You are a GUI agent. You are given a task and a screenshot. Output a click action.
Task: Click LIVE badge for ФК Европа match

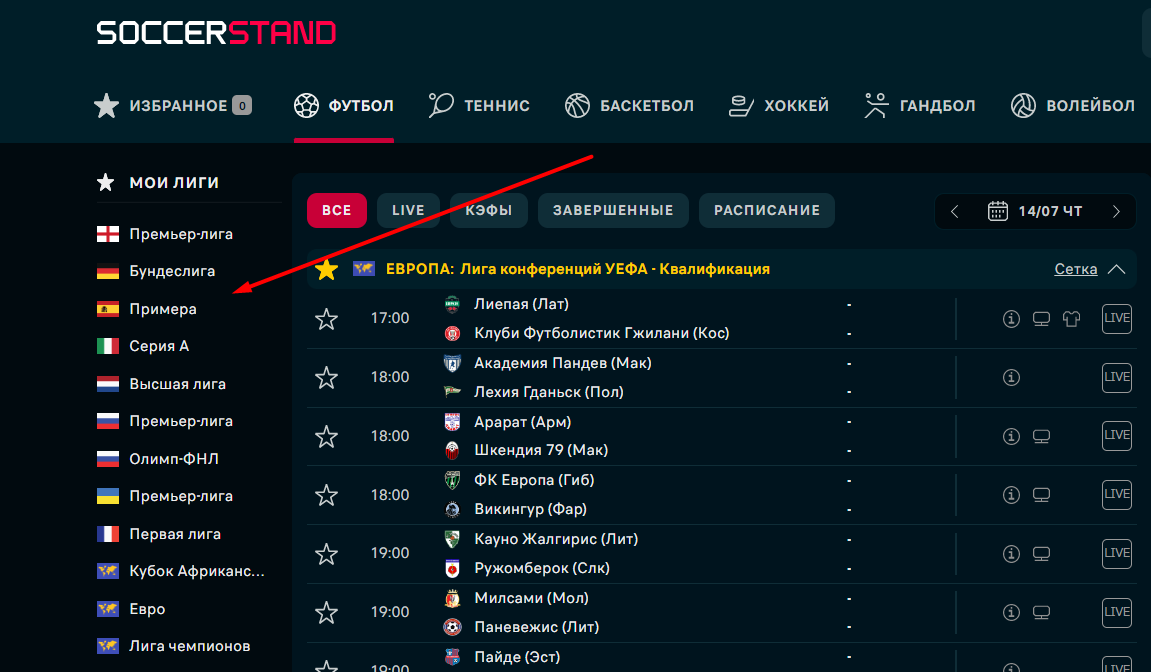click(x=1116, y=494)
